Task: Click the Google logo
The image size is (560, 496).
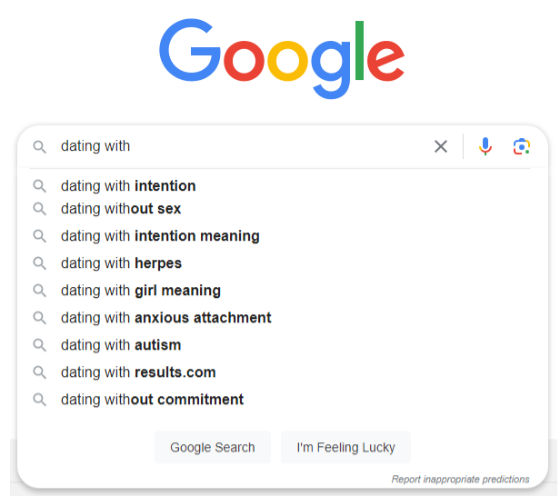Action: coord(281,58)
